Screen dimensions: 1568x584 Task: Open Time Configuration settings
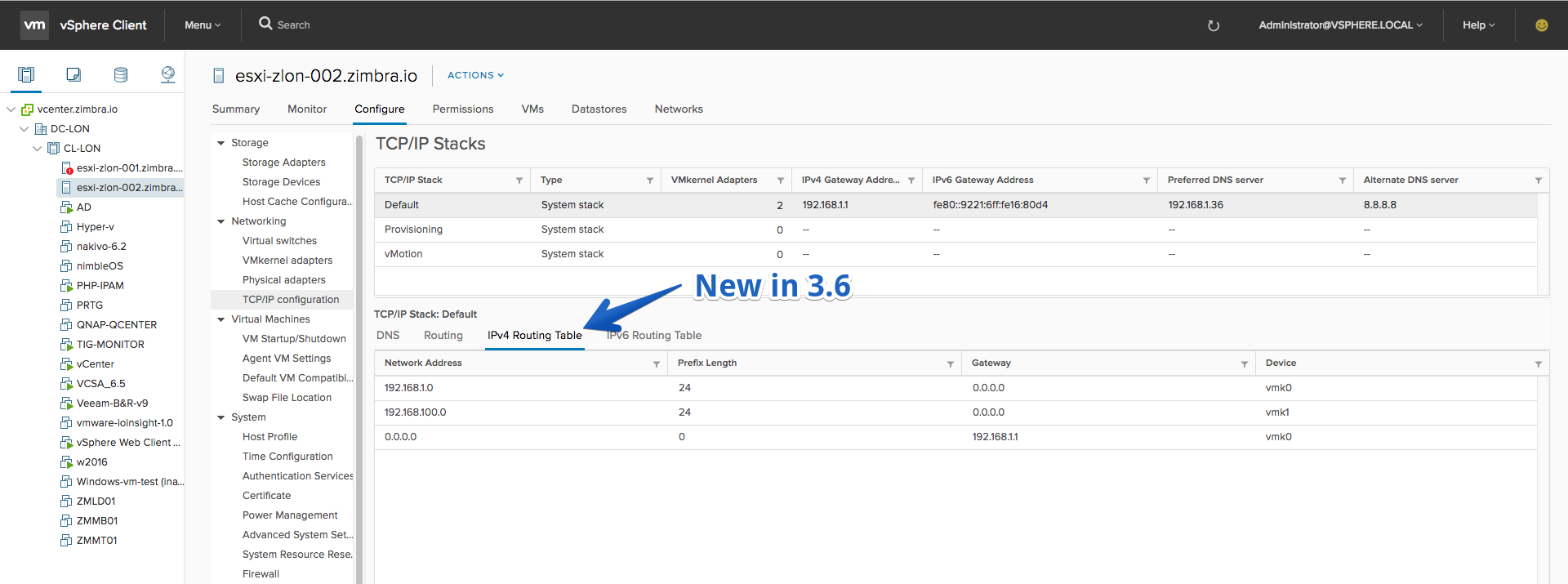(x=287, y=457)
